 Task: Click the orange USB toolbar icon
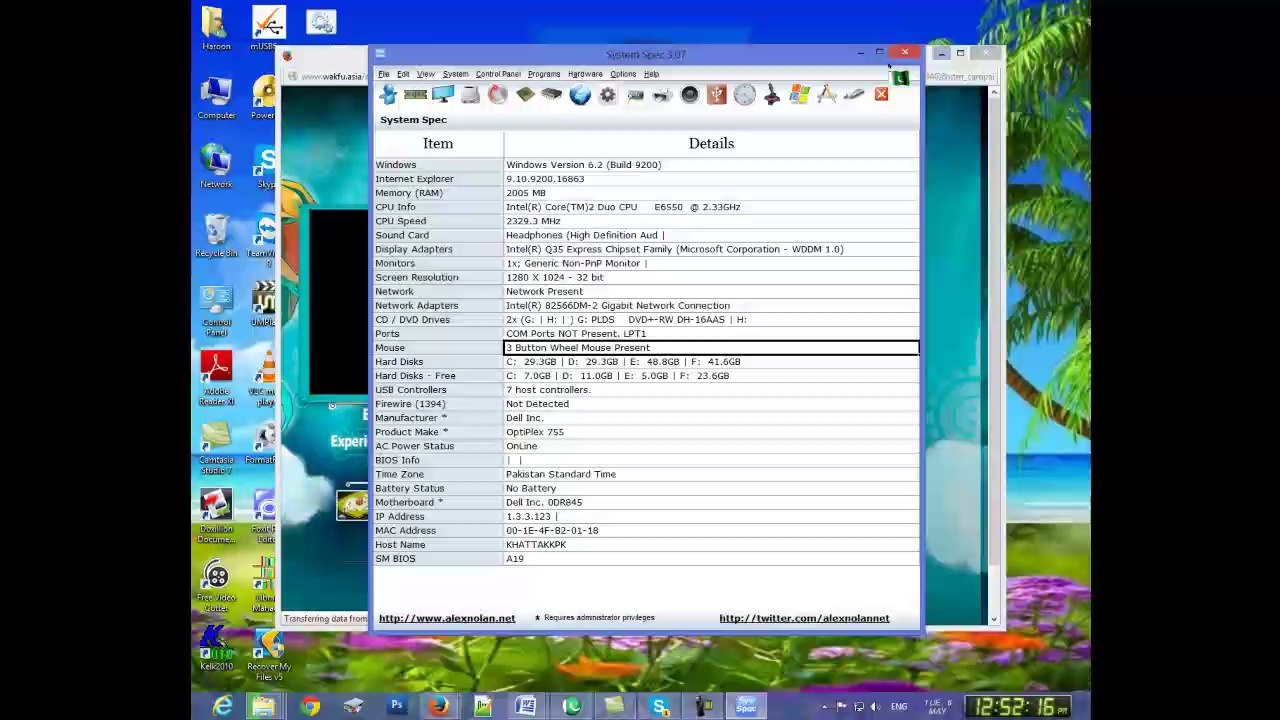pyautogui.click(x=716, y=95)
